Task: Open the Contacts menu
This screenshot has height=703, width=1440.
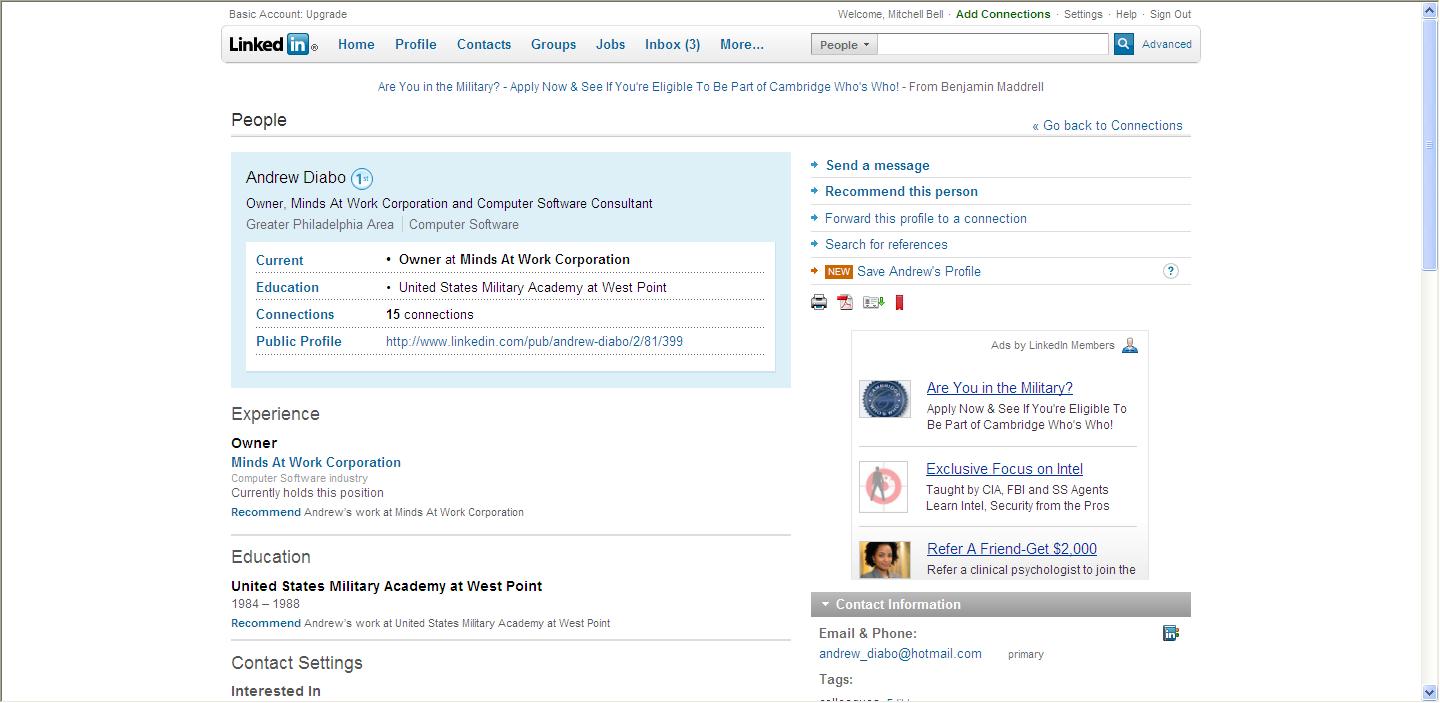Action: pos(484,44)
